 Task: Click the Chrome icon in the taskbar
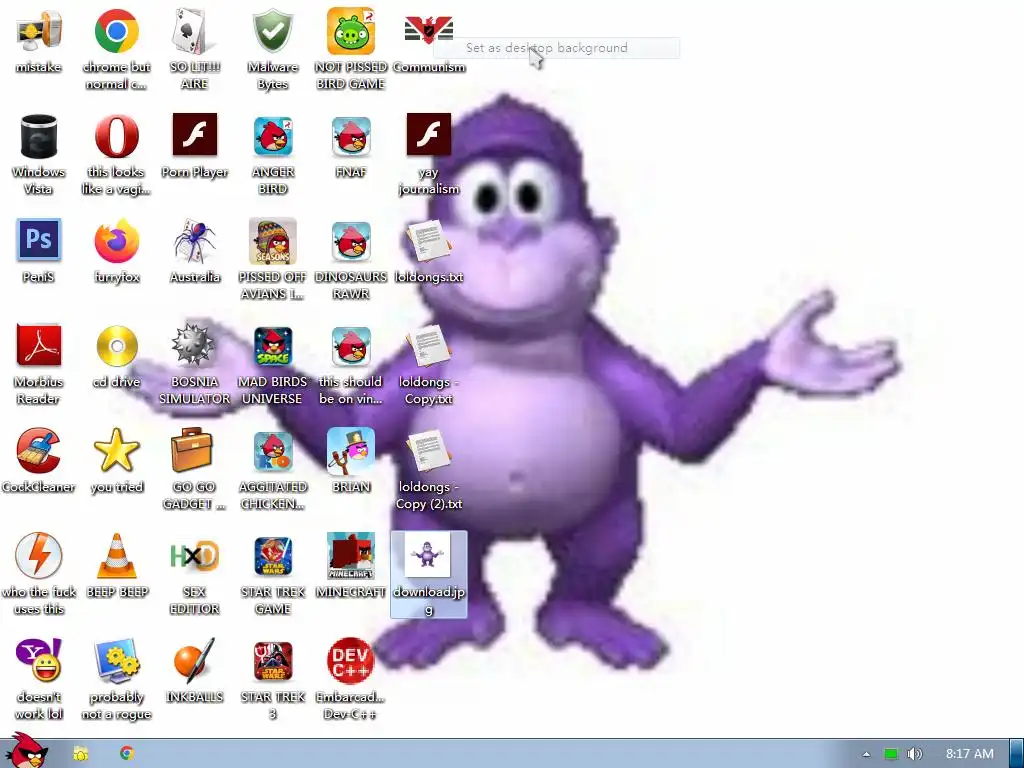pyautogui.click(x=127, y=753)
